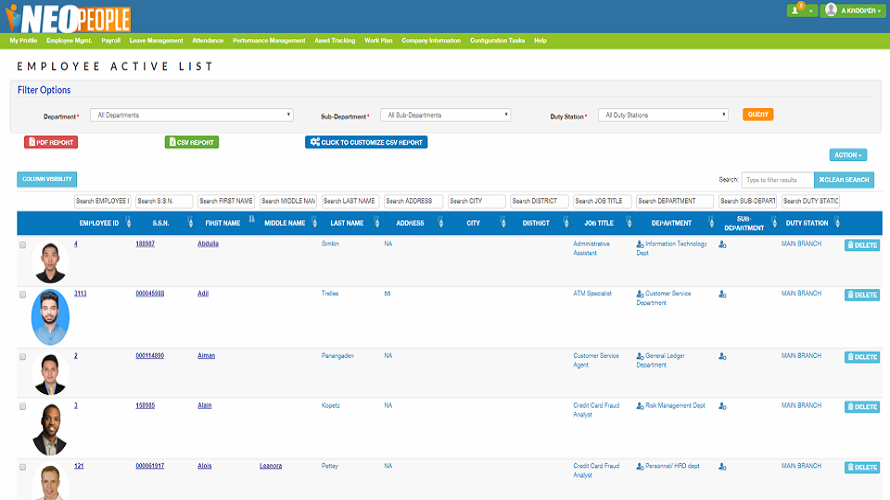Generate the PDF Report
The width and height of the screenshot is (890, 500).
[x=50, y=142]
